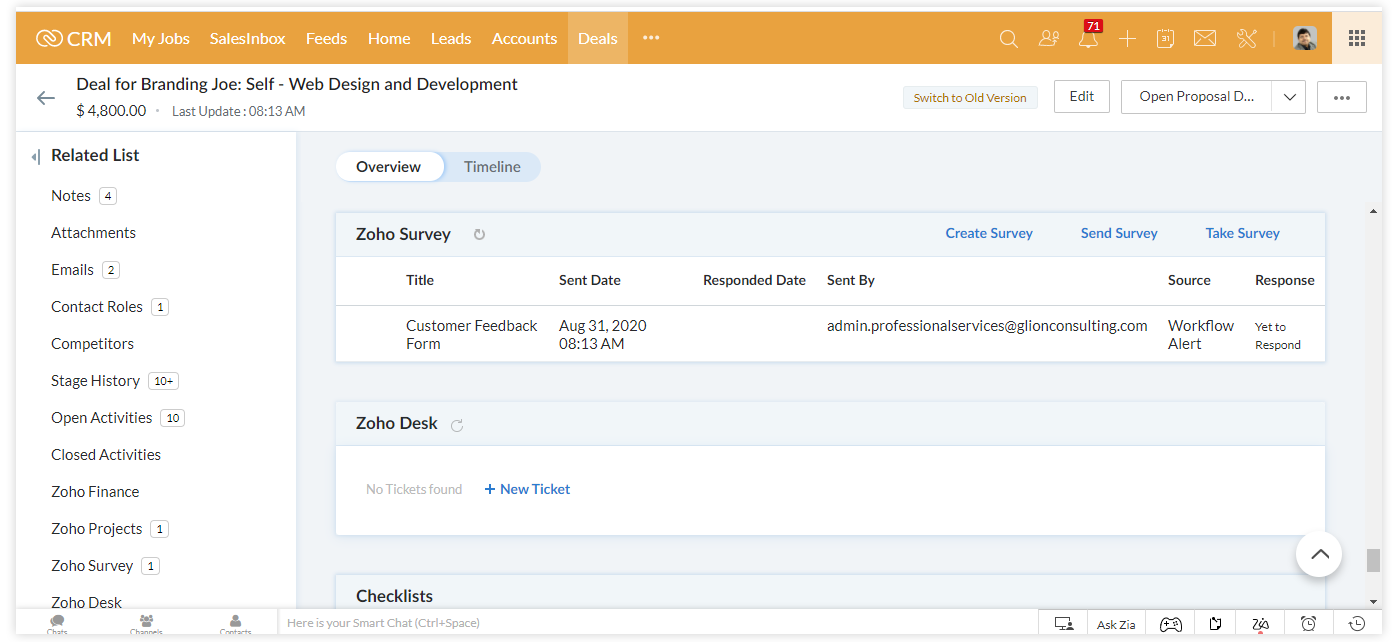
Task: Open the My Jobs module
Action: (x=161, y=39)
